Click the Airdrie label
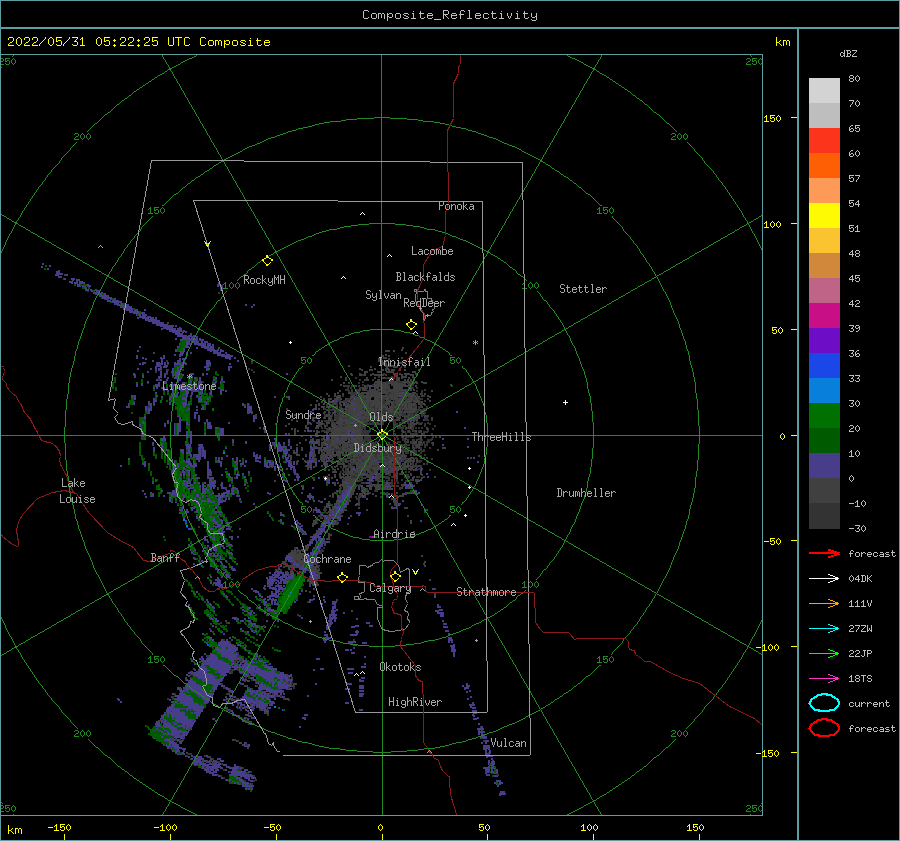This screenshot has height=841, width=900. tap(394, 534)
